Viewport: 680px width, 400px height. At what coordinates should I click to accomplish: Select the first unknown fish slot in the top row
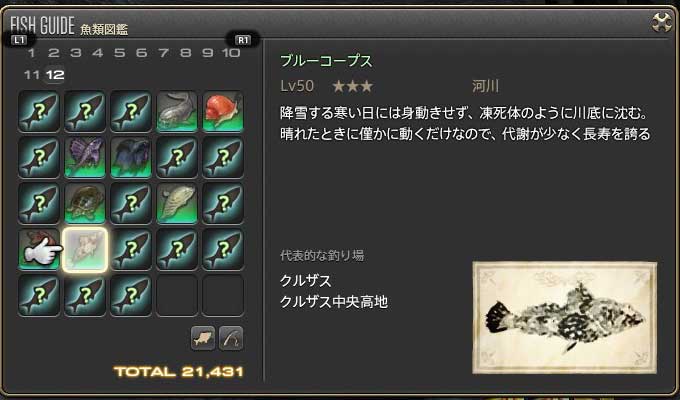39,111
